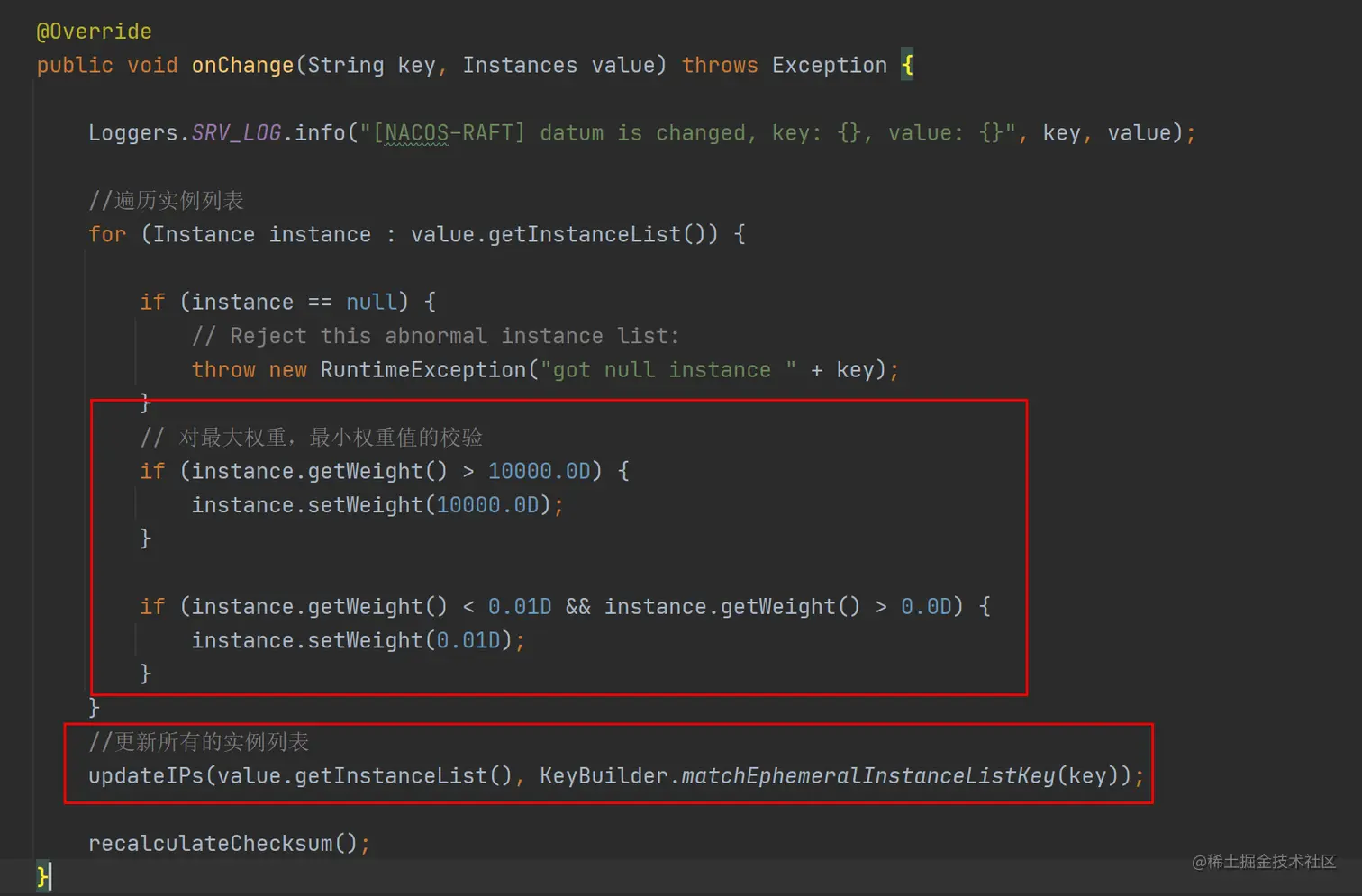This screenshot has height=896, width=1362.
Task: Click '0.01D' in the second if condition
Action: click(520, 607)
